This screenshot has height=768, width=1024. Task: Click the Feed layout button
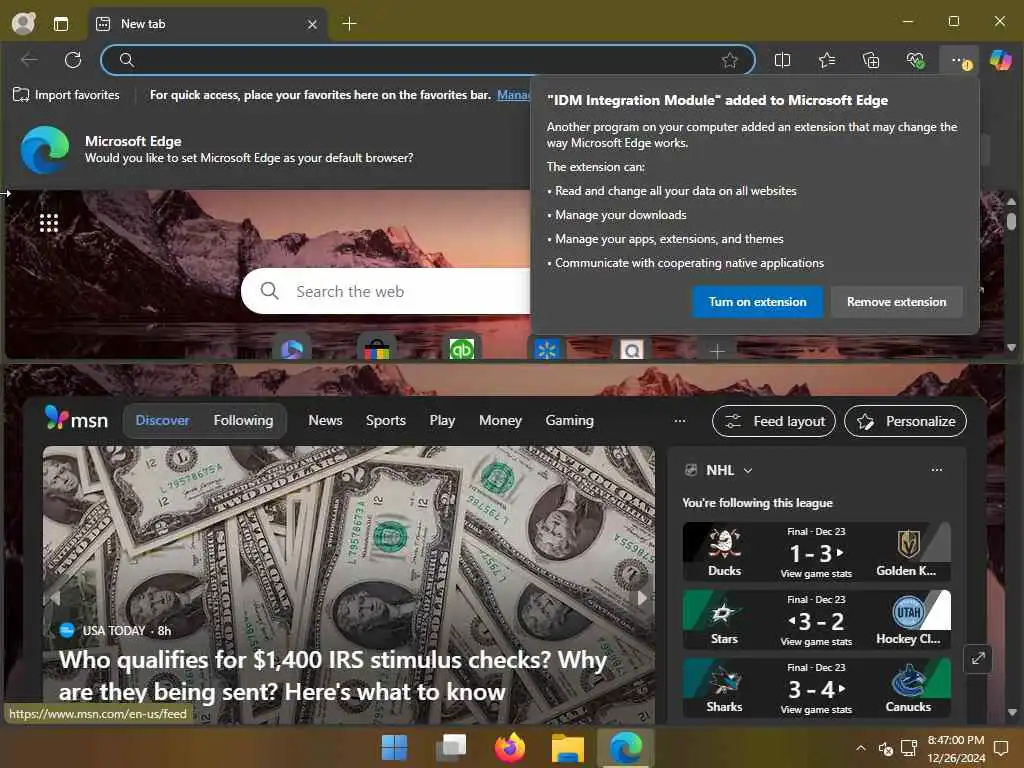tap(774, 421)
